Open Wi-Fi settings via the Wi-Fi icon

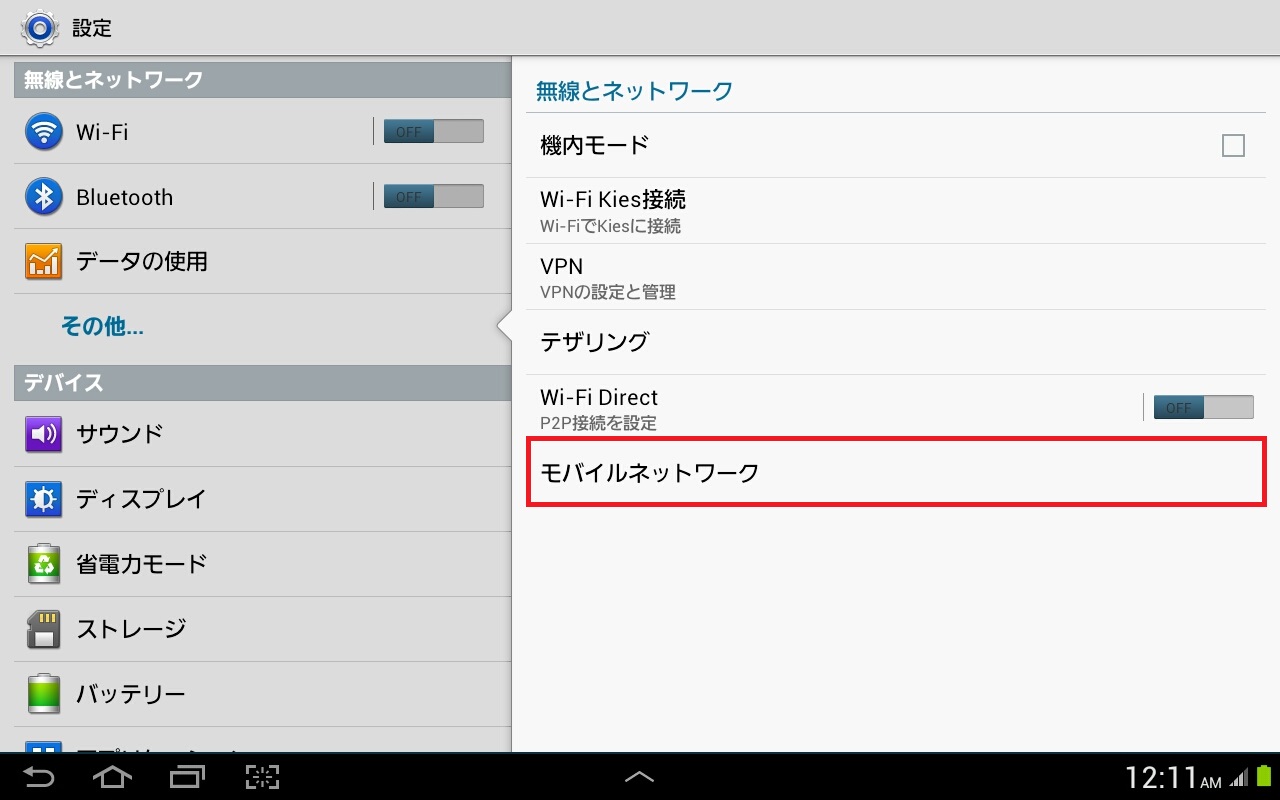[x=41, y=131]
